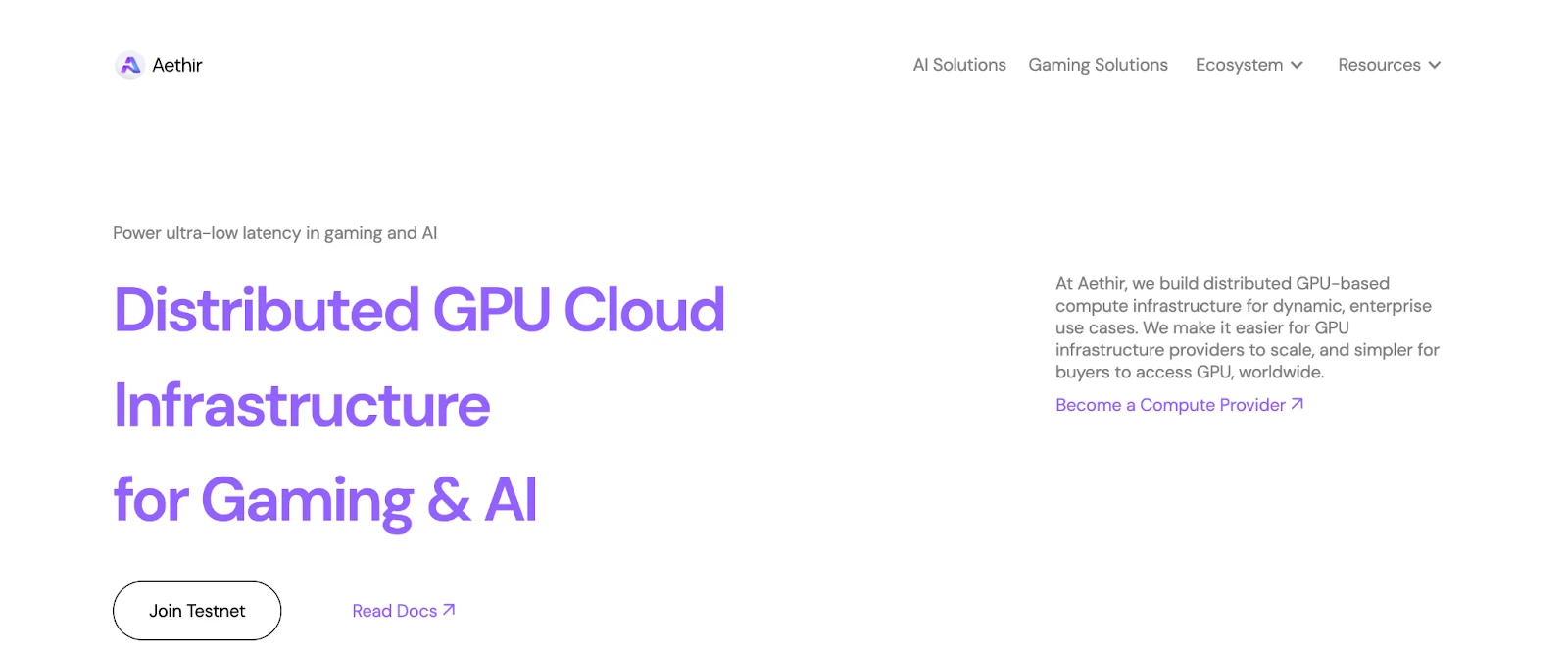Open the Ecosystem nav item
1568x653 pixels.
click(1239, 65)
